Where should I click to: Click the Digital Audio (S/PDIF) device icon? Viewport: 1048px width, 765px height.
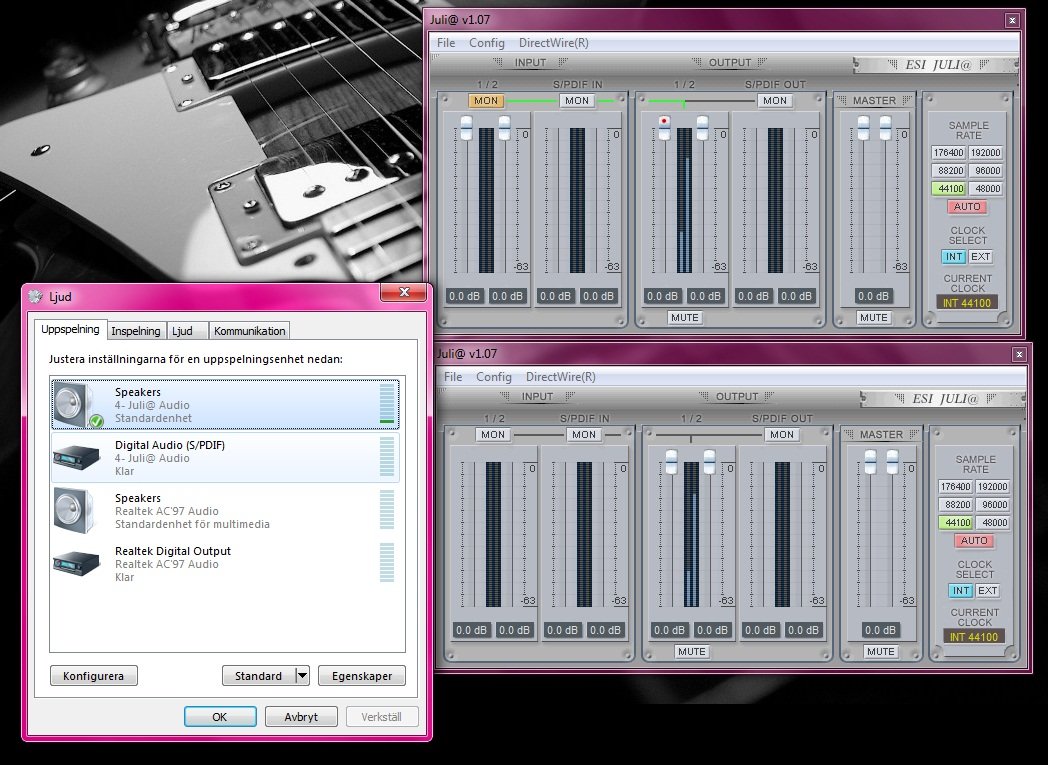coord(77,457)
